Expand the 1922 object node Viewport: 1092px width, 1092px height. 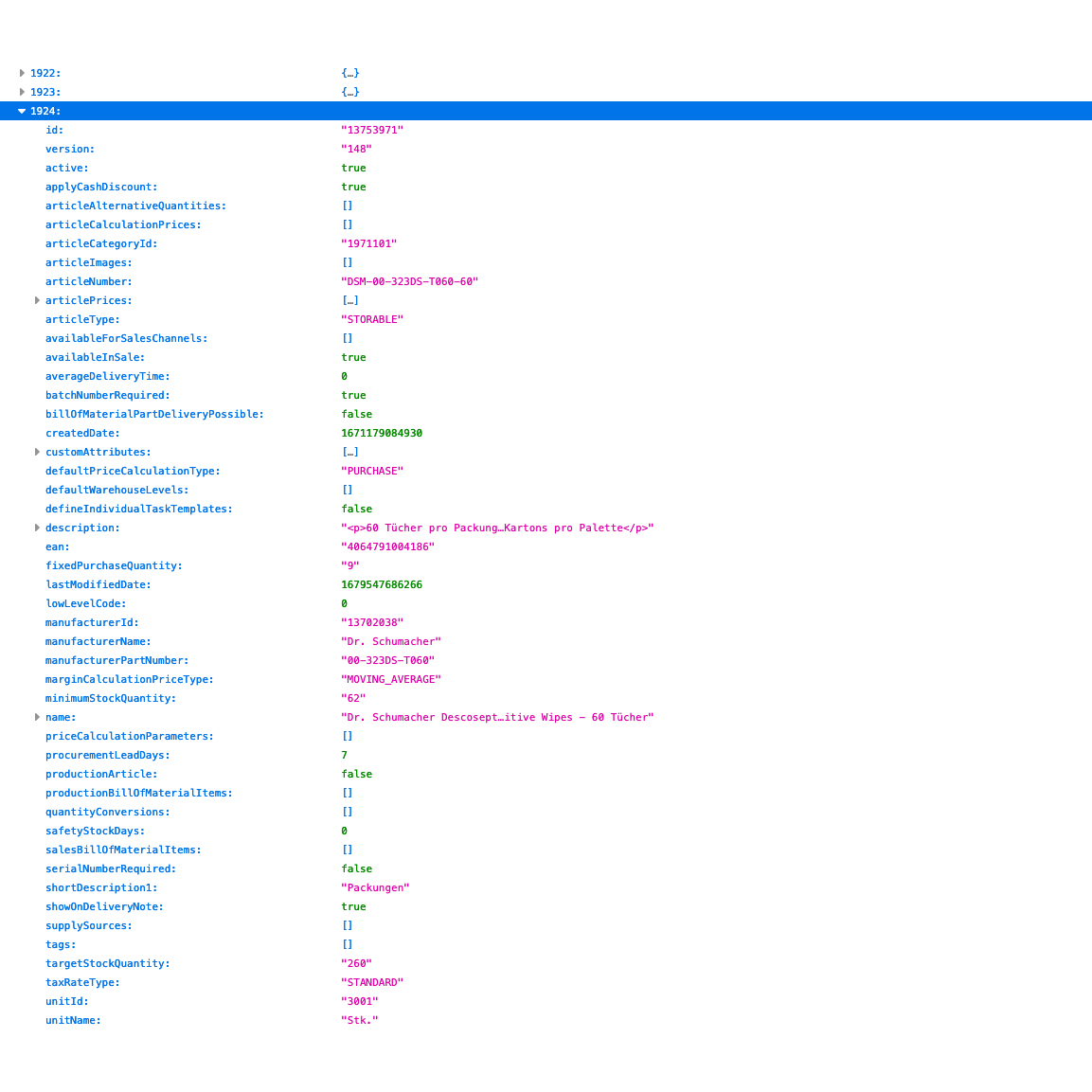22,73
